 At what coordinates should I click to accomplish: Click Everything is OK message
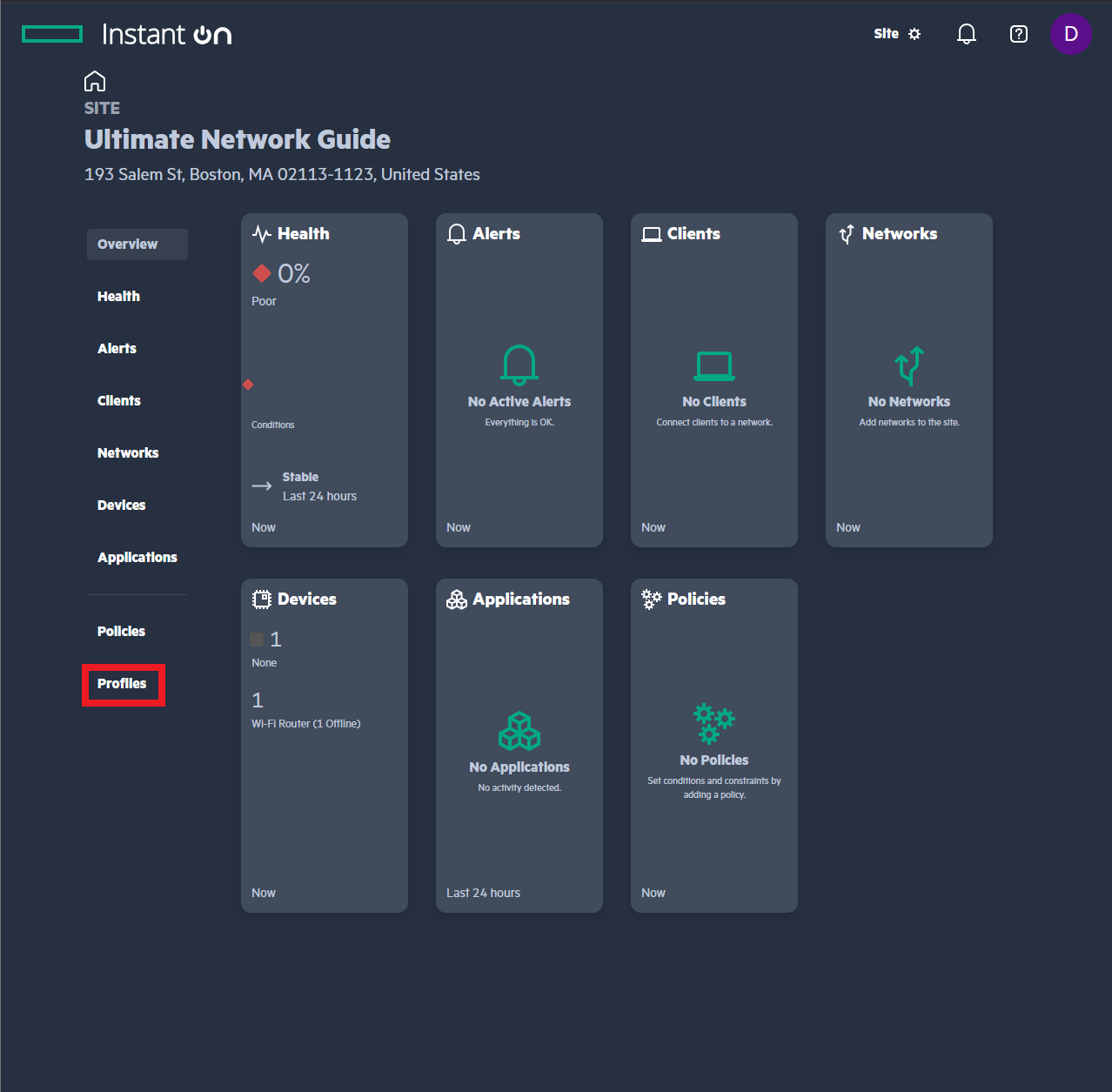(519, 423)
